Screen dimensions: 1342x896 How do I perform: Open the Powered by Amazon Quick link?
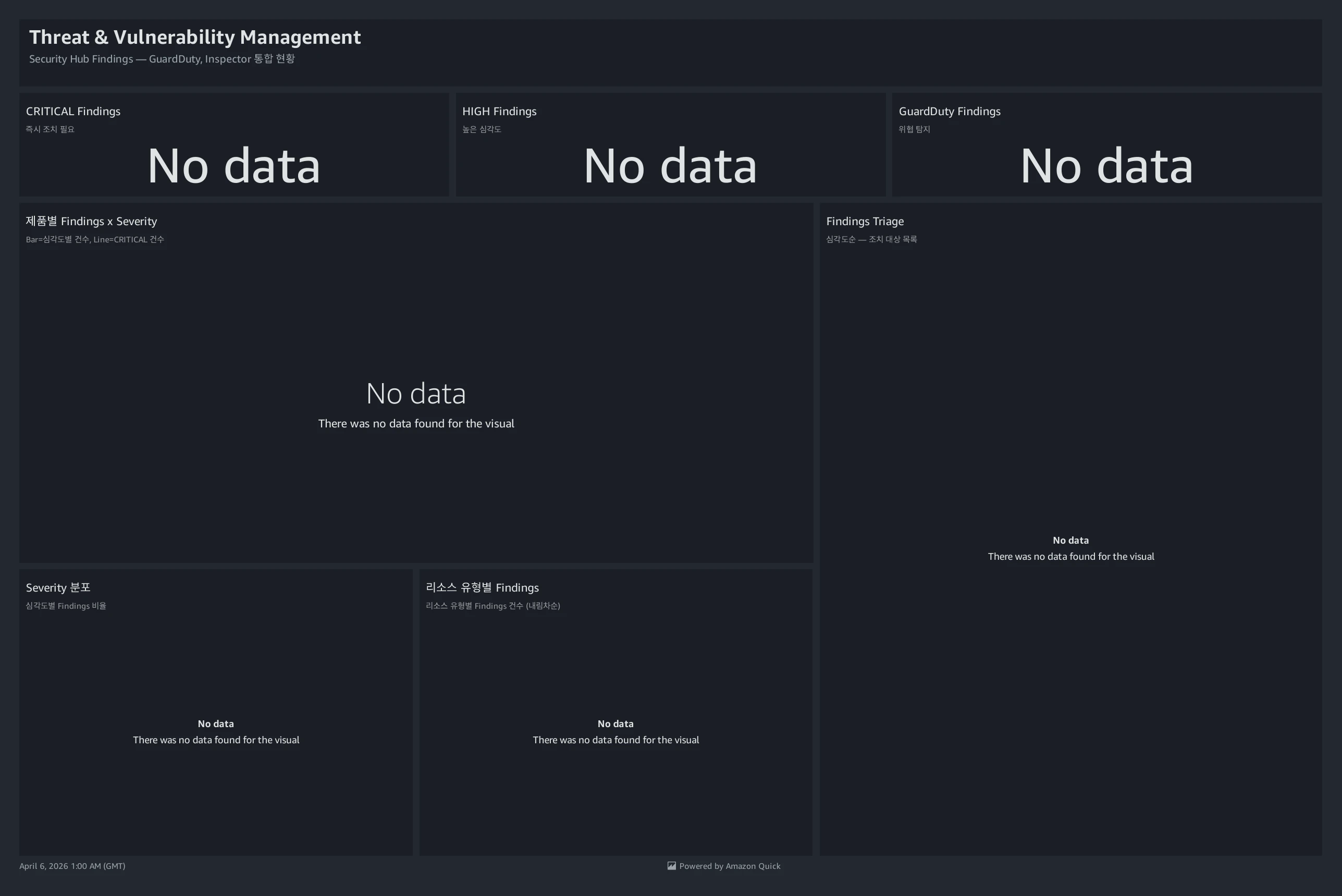click(729, 866)
